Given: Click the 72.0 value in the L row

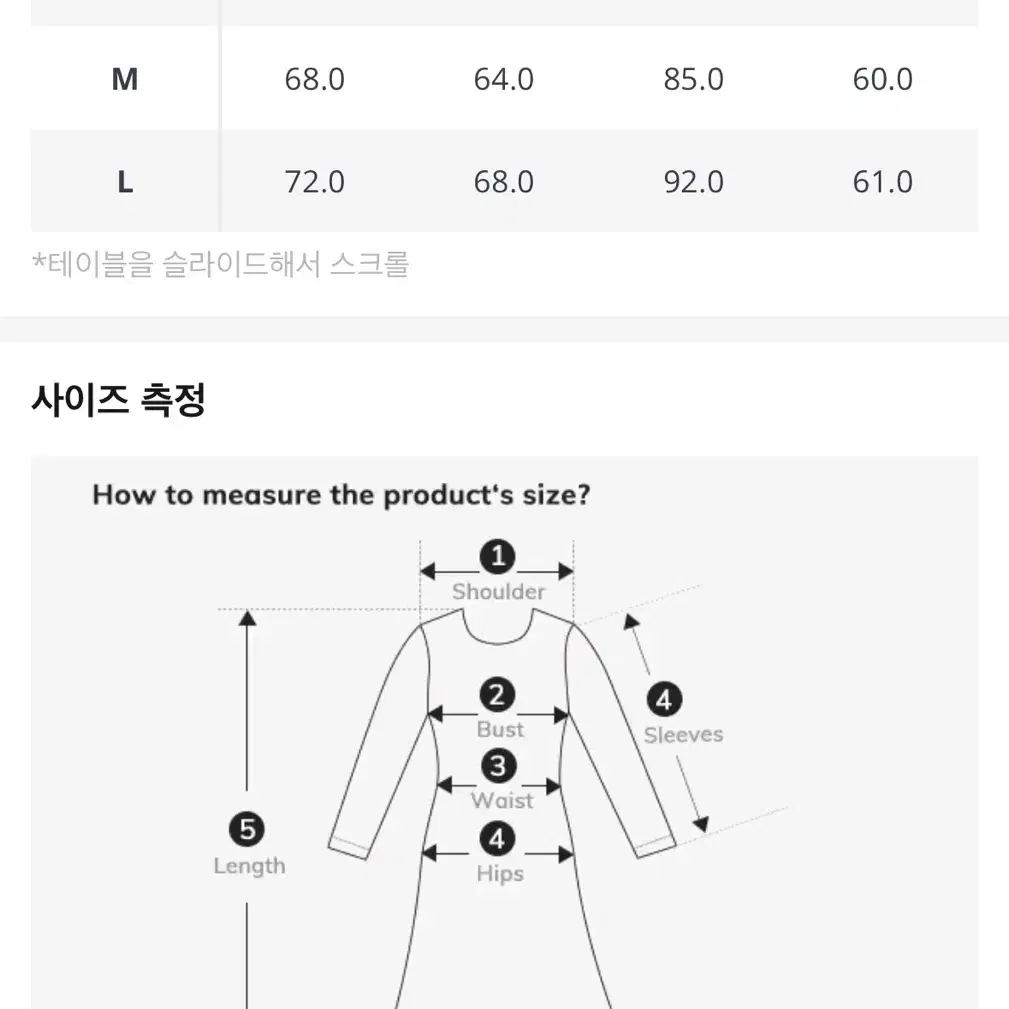Looking at the screenshot, I should pos(315,182).
